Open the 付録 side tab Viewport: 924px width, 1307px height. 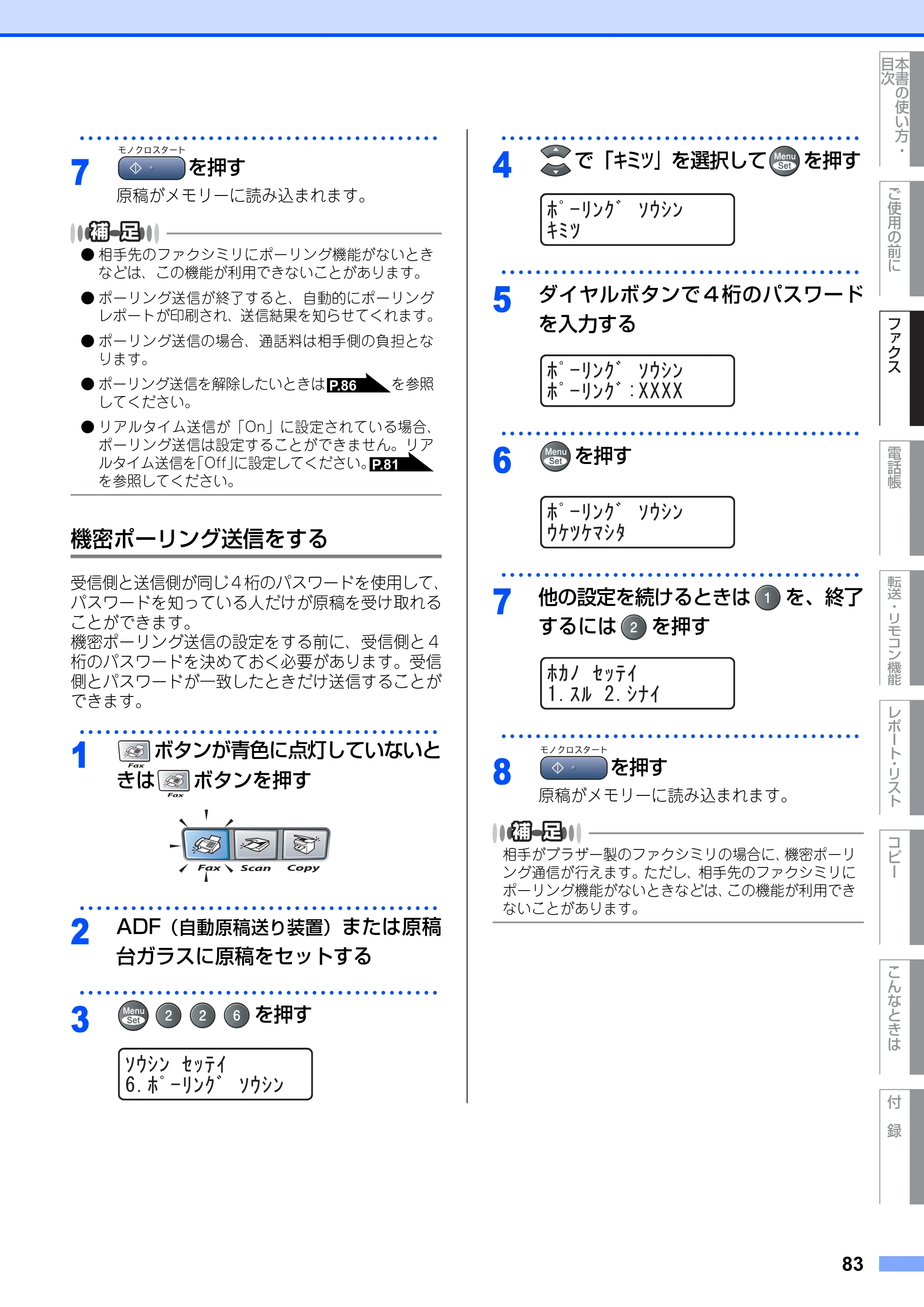tap(901, 1147)
